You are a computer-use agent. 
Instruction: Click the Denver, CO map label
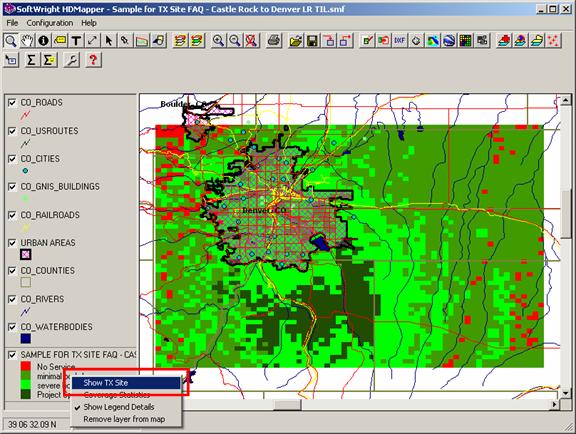tap(264, 210)
